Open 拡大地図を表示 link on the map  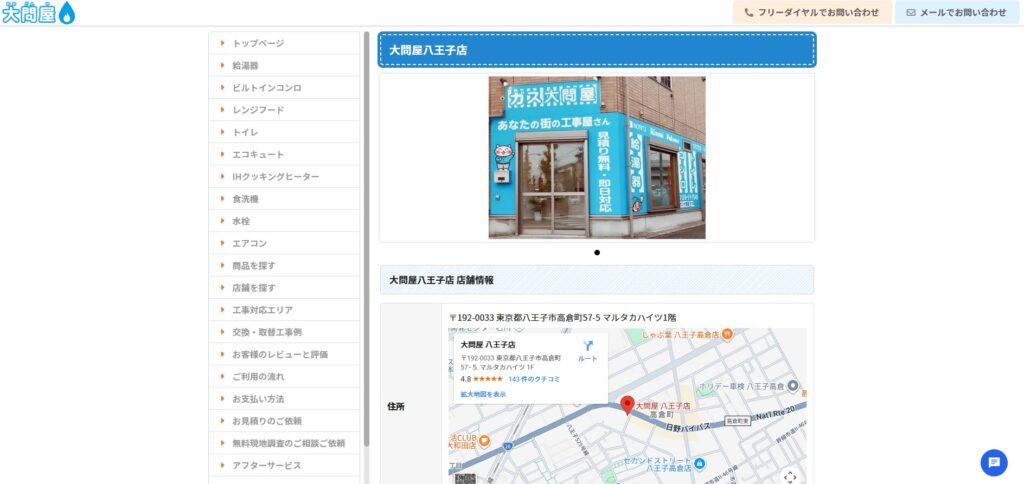(483, 394)
